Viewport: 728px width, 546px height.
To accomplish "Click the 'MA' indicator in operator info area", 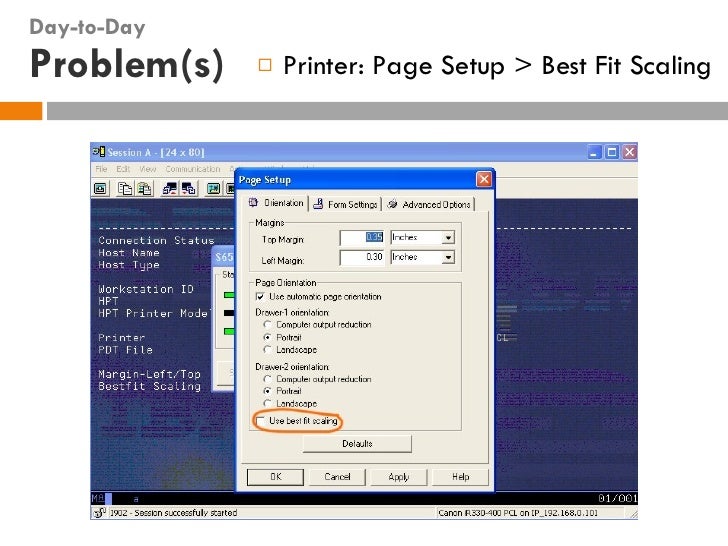I will (98, 499).
